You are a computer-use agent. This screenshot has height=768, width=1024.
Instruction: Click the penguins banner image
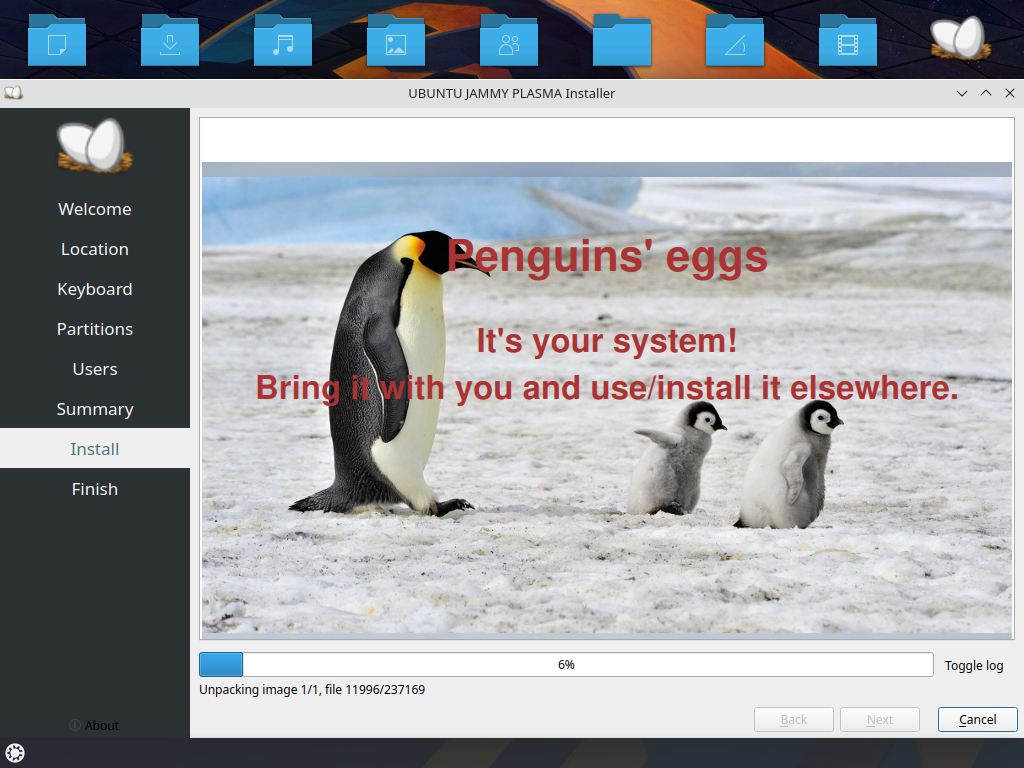(606, 400)
